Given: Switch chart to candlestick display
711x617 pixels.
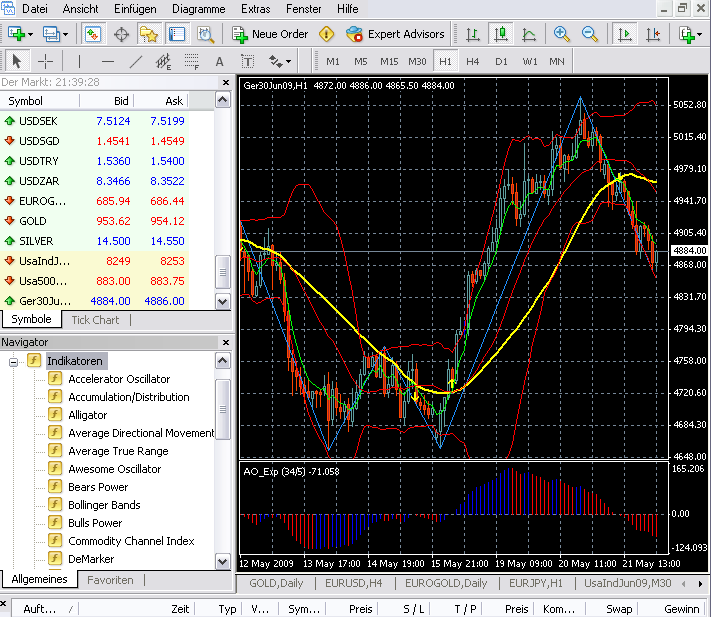Looking at the screenshot, I should click(x=500, y=34).
